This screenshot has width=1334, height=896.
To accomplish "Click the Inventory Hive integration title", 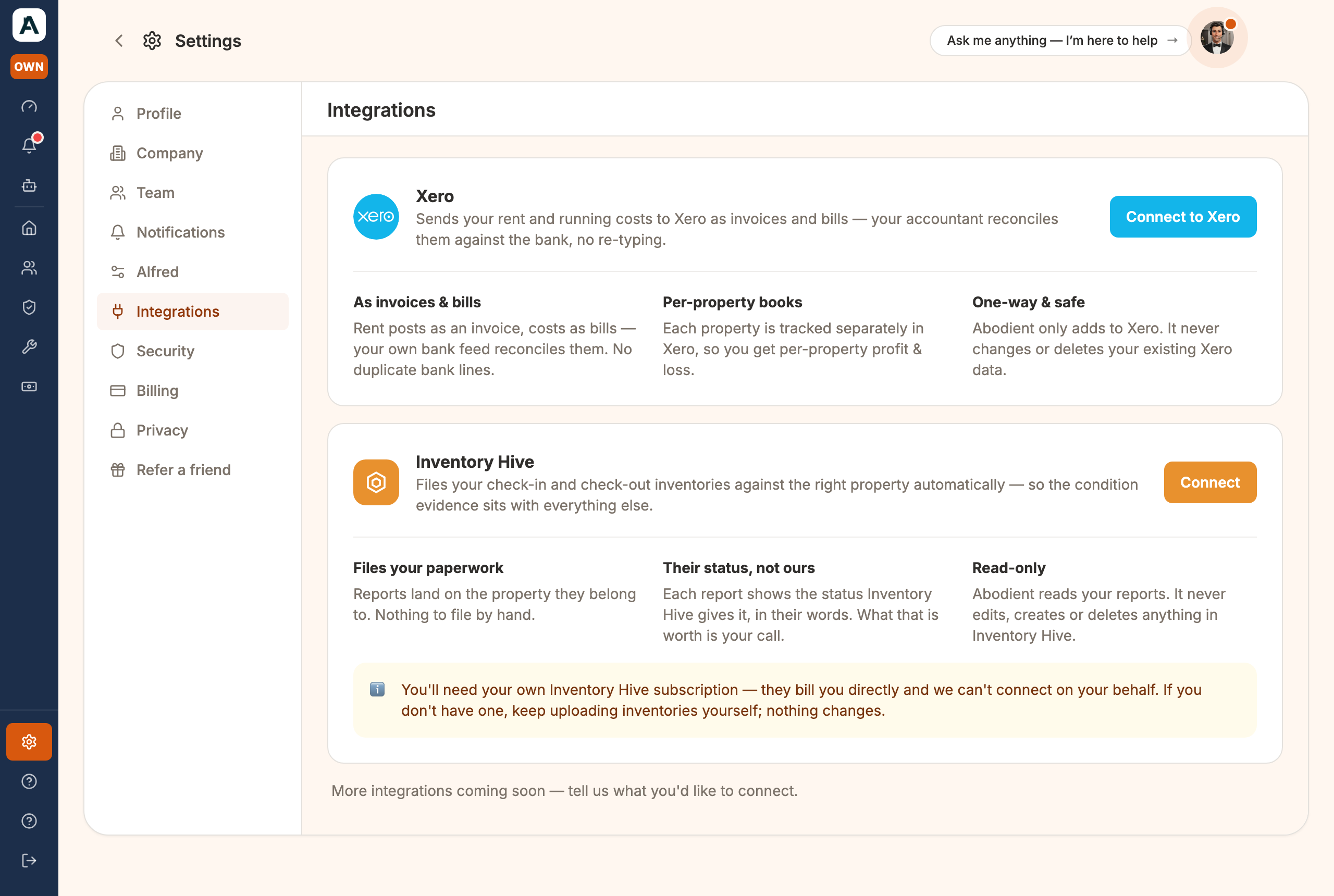I will coord(475,462).
